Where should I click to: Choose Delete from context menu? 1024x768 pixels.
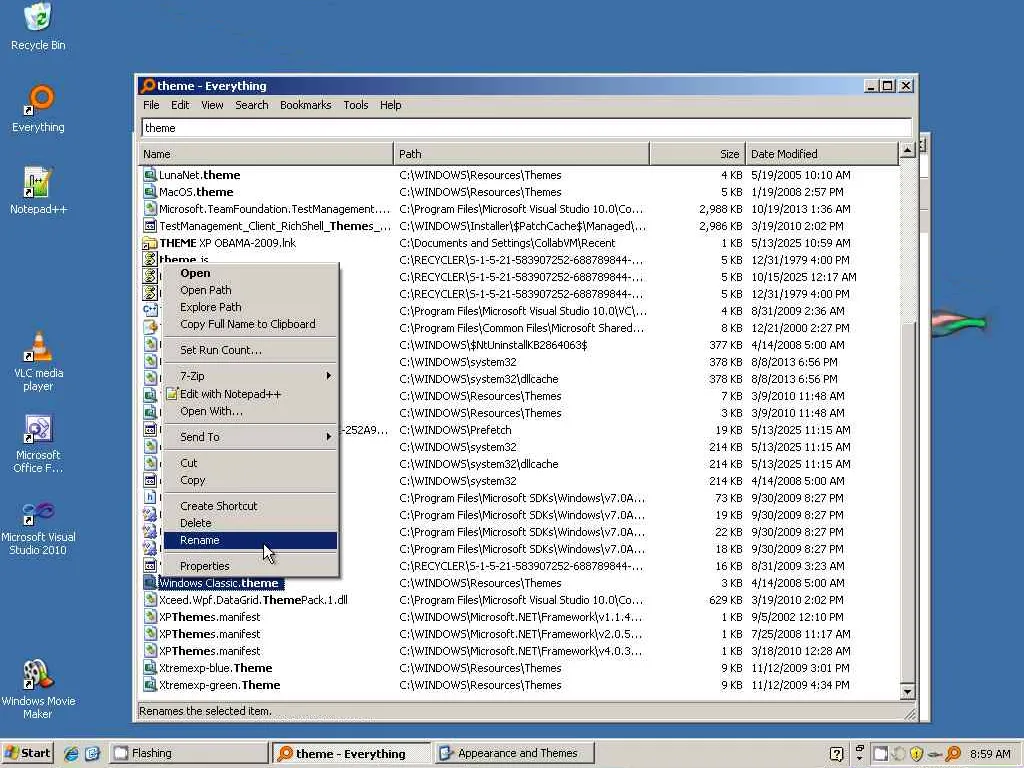click(250, 523)
